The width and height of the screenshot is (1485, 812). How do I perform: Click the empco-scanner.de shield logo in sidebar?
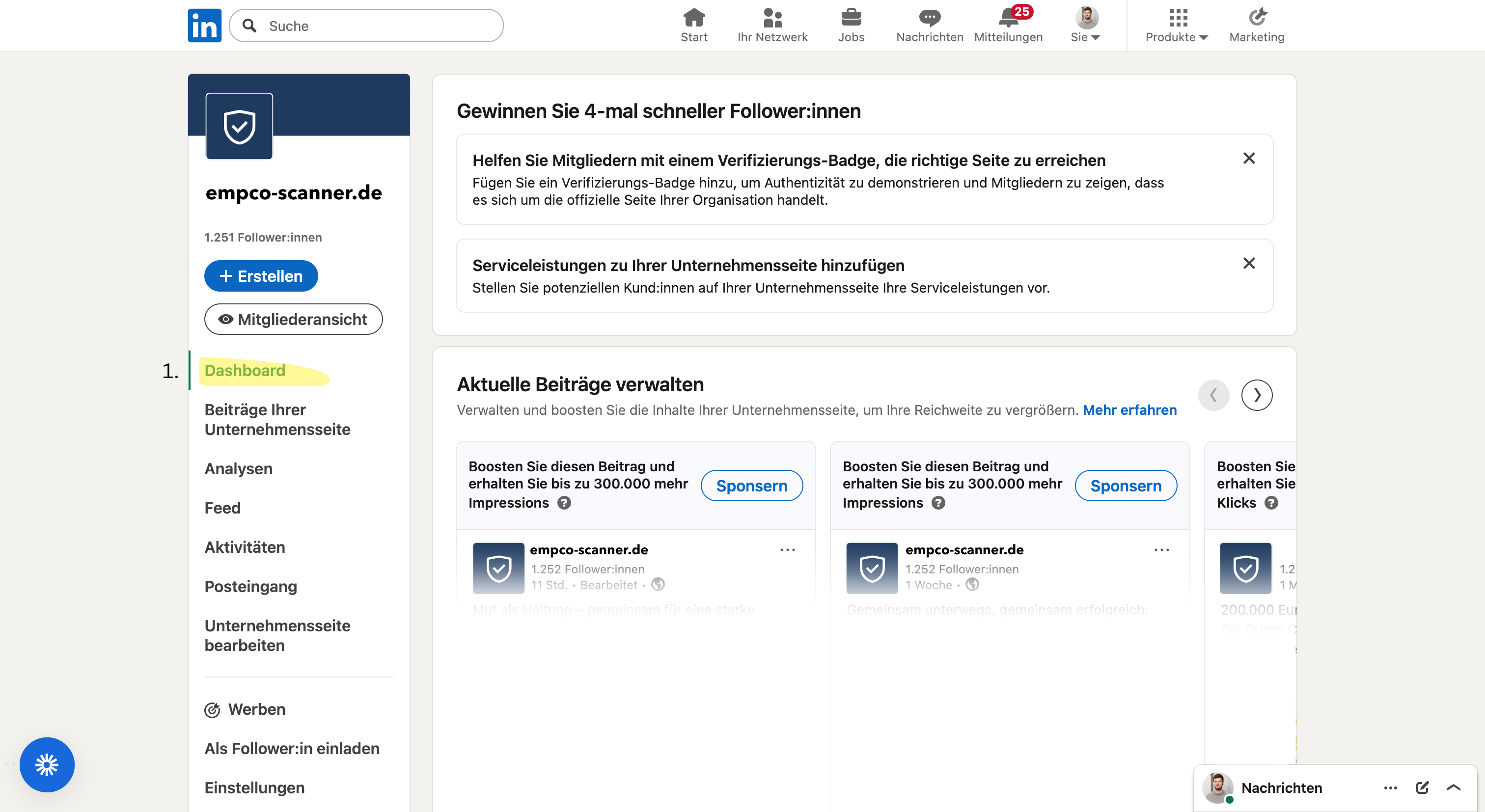[239, 126]
